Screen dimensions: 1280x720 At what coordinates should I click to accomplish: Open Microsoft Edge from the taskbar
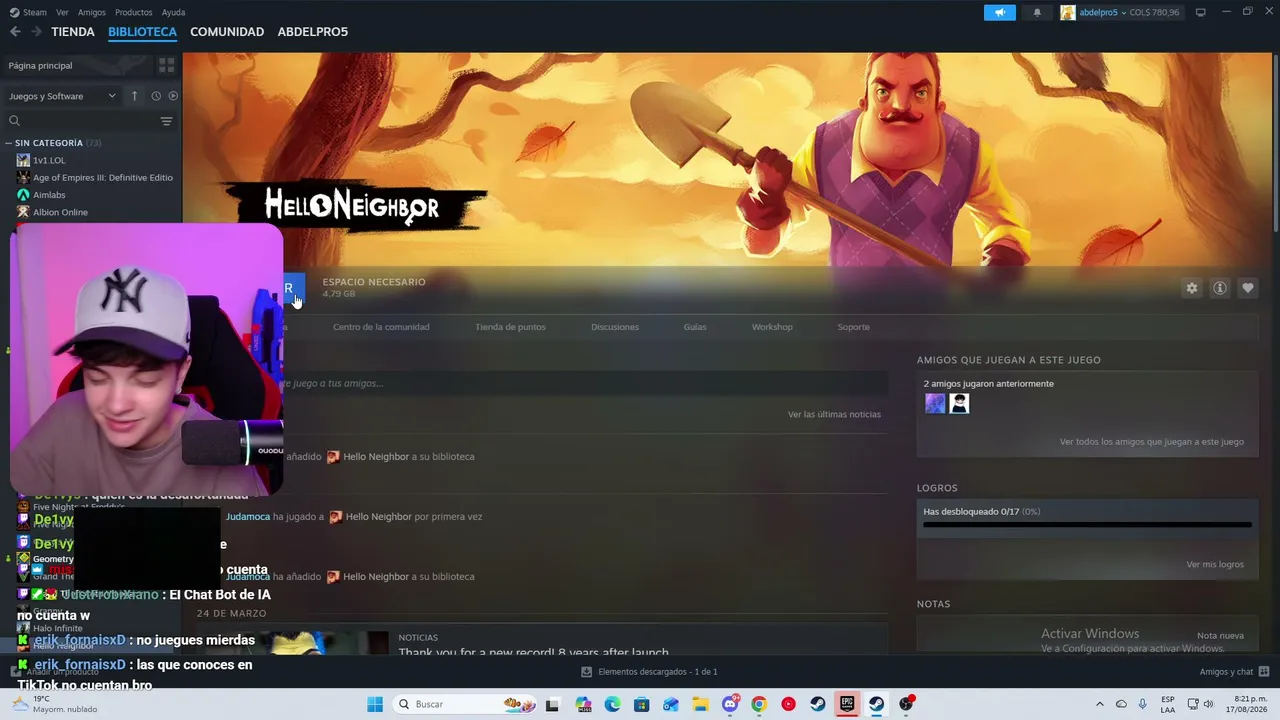(x=612, y=704)
